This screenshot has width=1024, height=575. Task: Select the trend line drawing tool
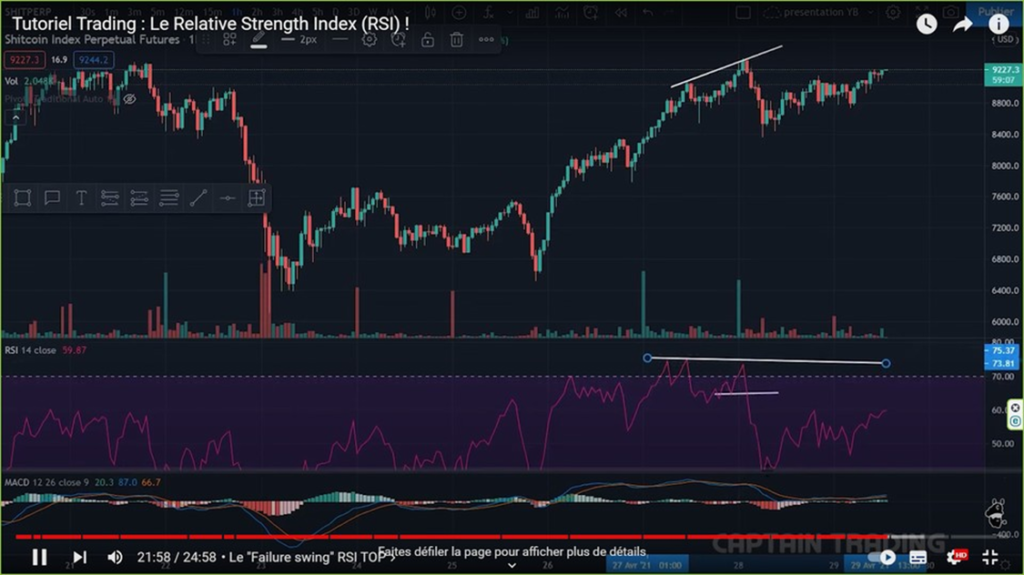point(198,198)
